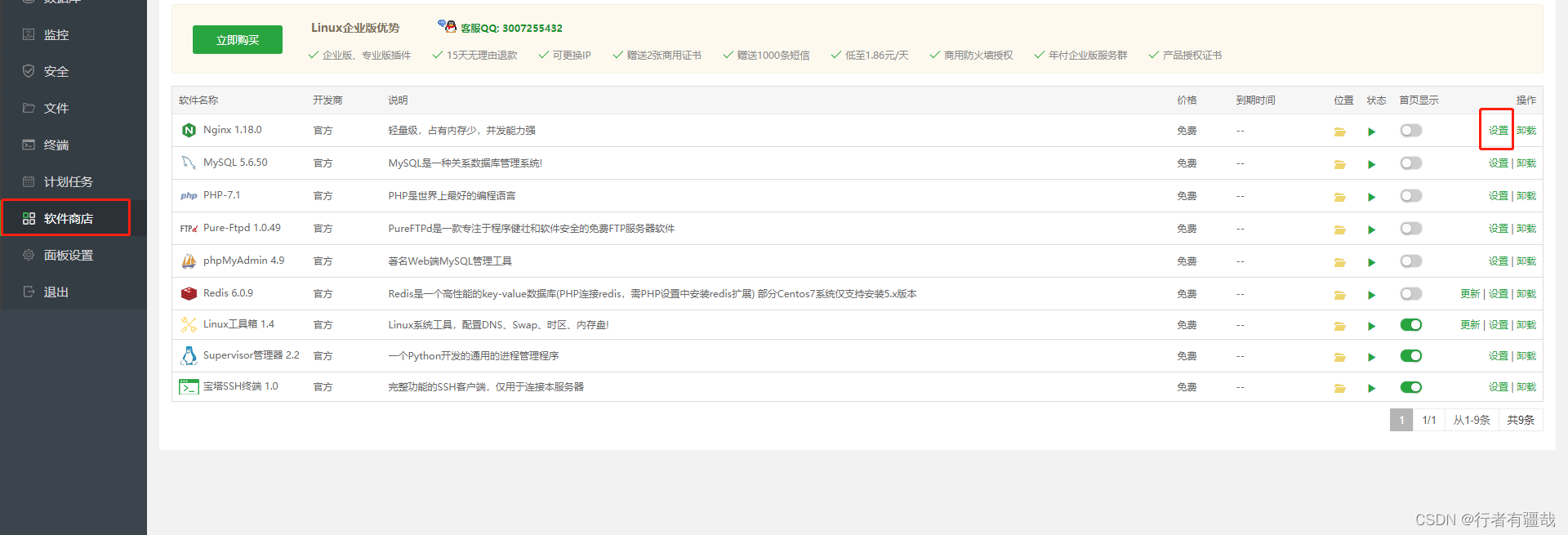The image size is (1568, 535).
Task: Click the Nginx logo icon
Action: [x=189, y=131]
